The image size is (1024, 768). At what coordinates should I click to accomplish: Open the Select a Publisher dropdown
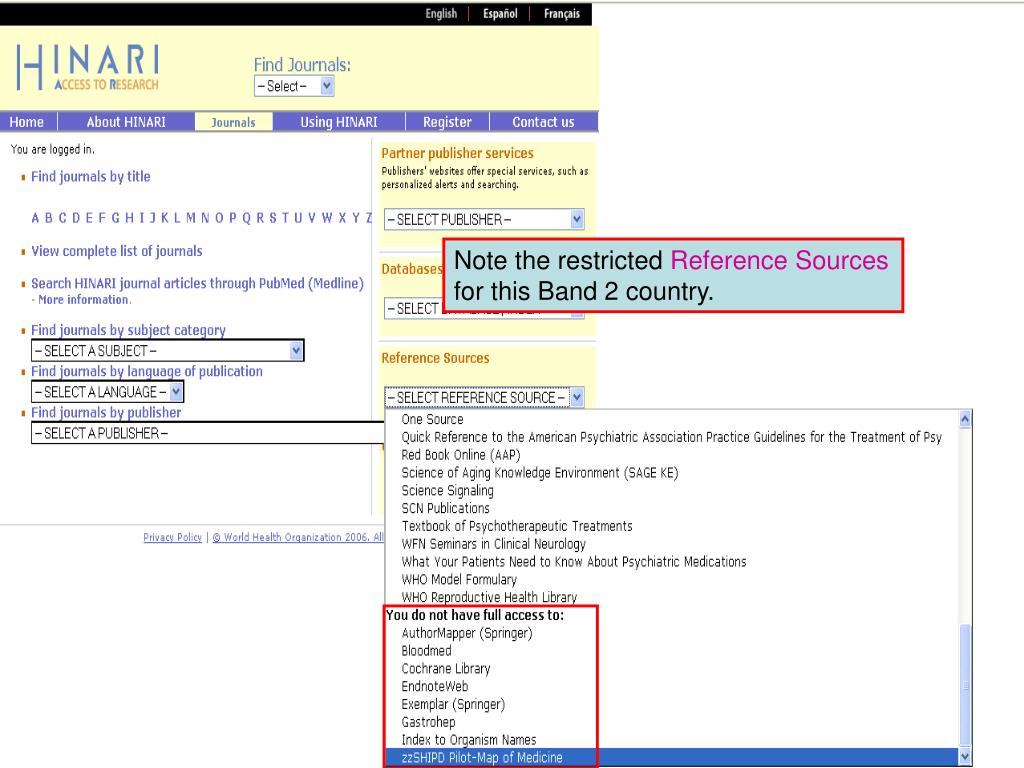[x=208, y=433]
